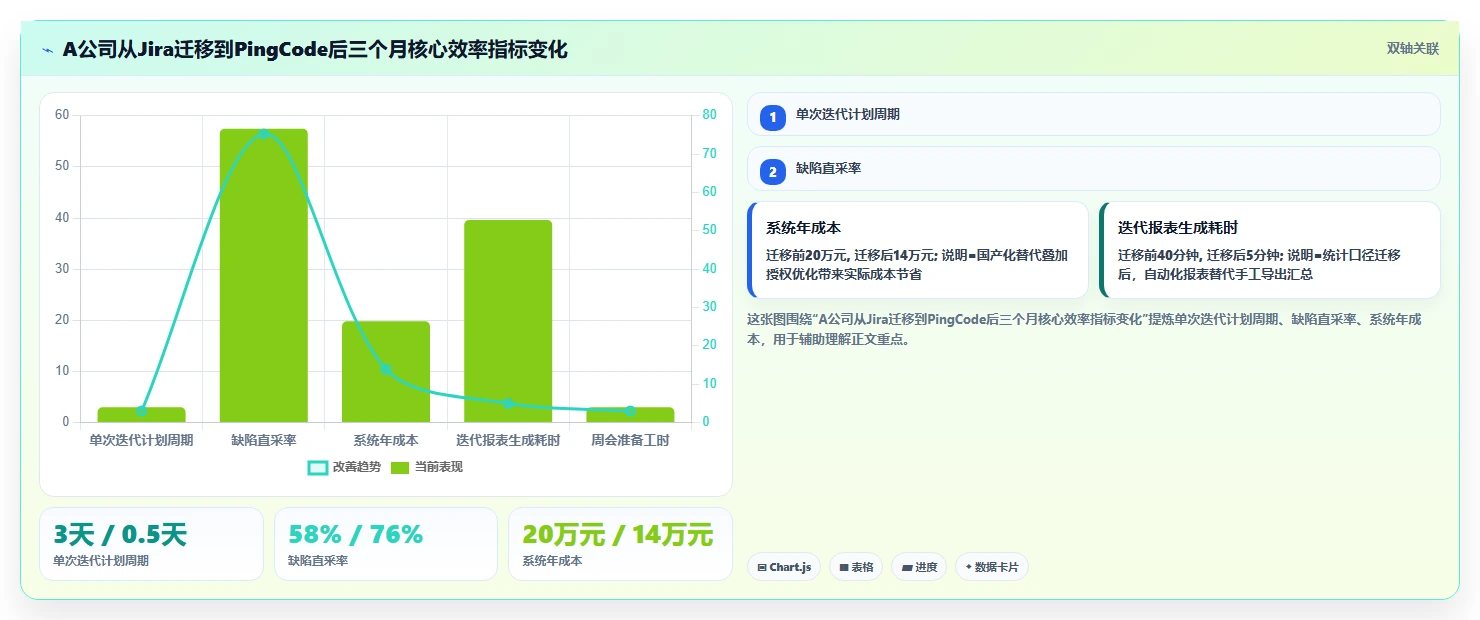
Task: Click the icon in the 表格 tag
Action: coord(844,567)
